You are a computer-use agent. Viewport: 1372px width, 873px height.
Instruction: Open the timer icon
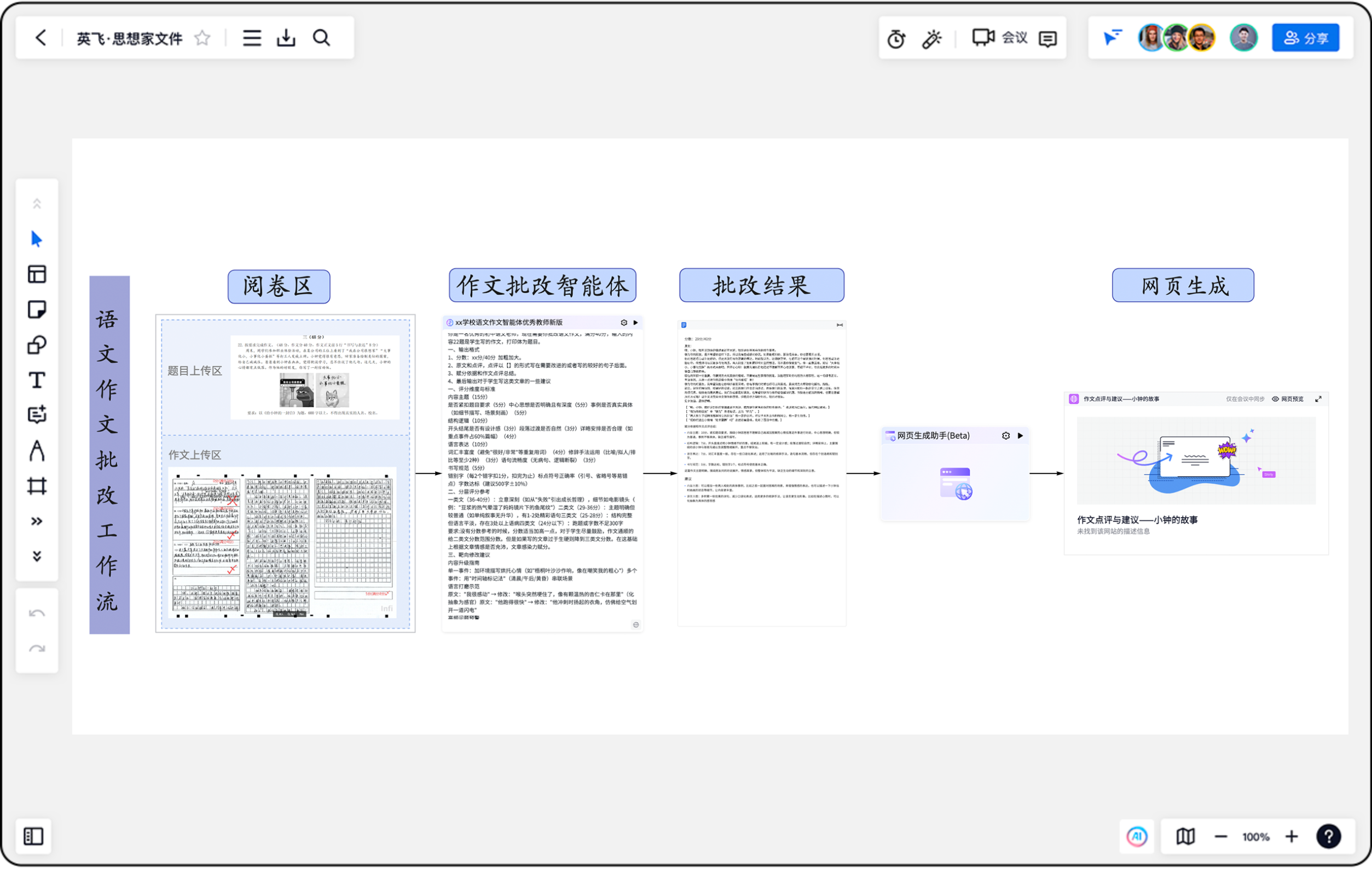(896, 39)
